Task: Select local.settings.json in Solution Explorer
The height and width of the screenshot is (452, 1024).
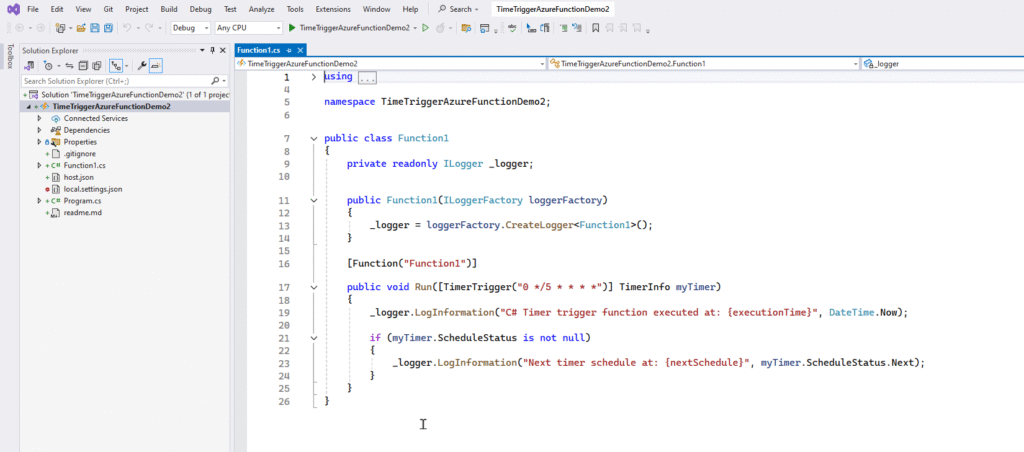Action: coord(93,189)
